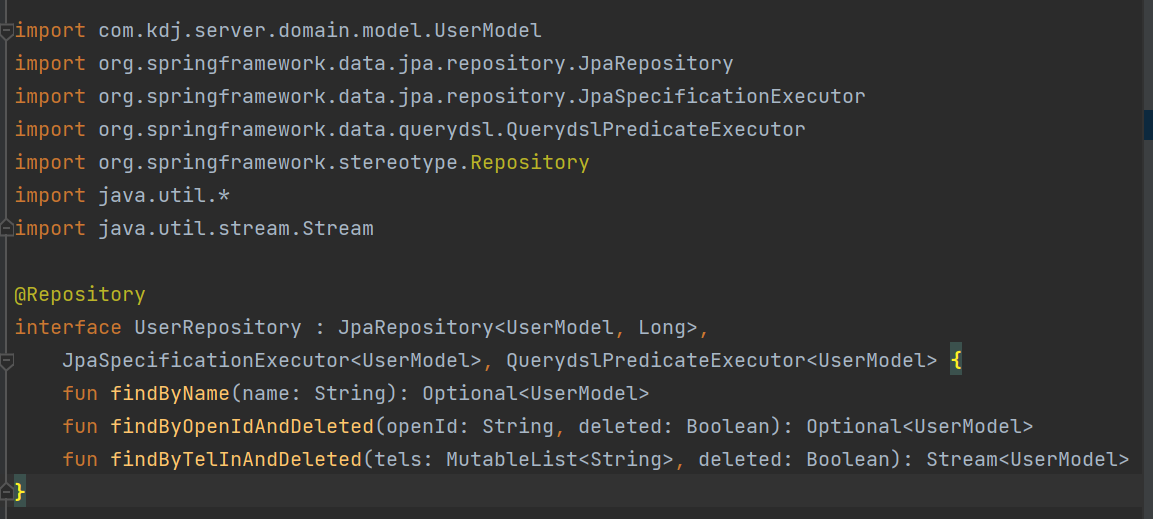Click JpaRepository in the interface declaration line
Viewport: 1153px width, 519px height.
coord(416,327)
